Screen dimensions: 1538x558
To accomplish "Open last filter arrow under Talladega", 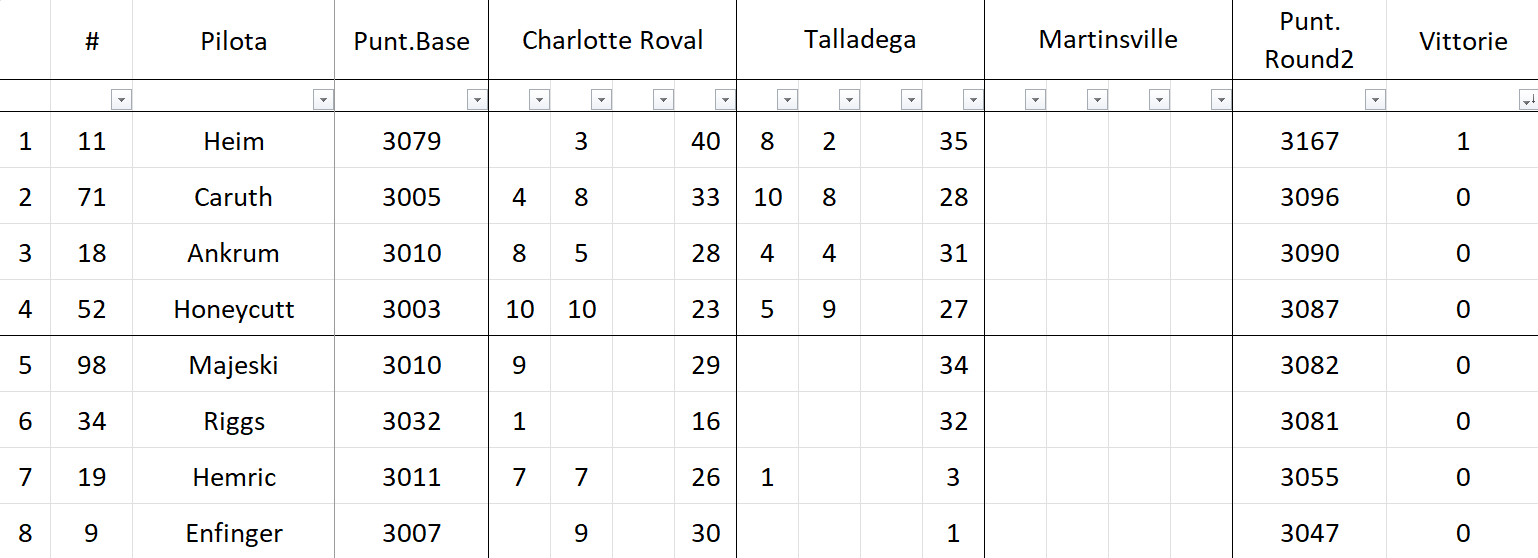I will coord(973,100).
